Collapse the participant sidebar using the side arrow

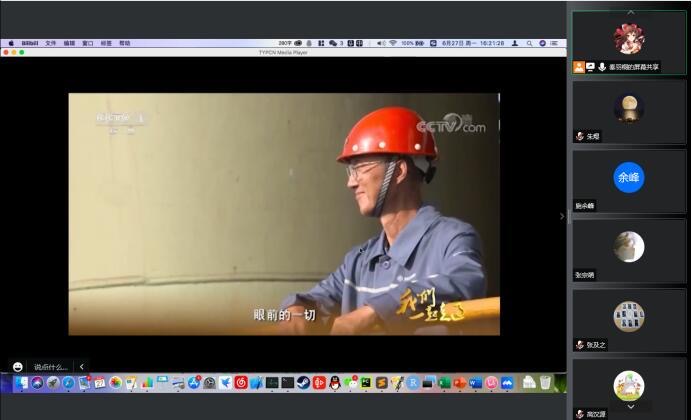click(562, 216)
